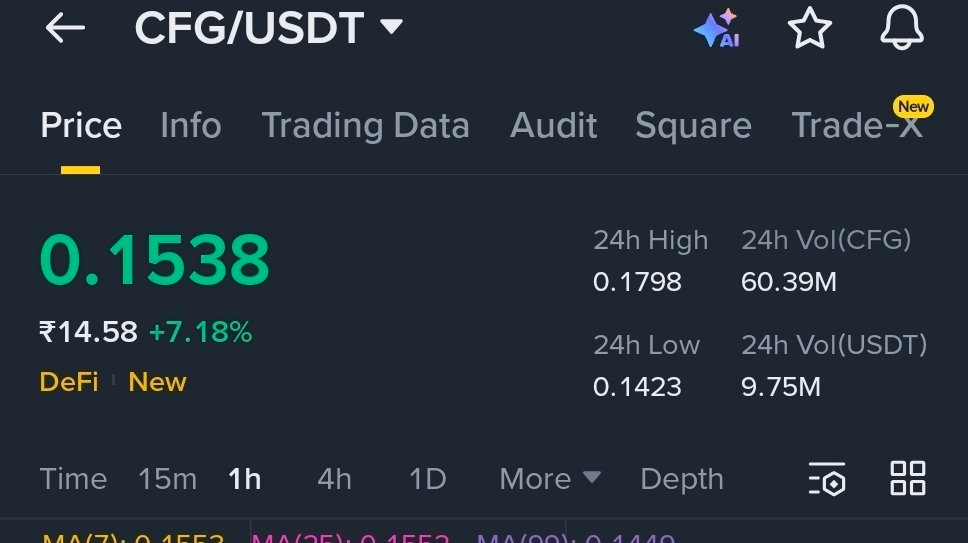Expand the More timeframes dropdown
The width and height of the screenshot is (968, 543).
[x=549, y=479]
